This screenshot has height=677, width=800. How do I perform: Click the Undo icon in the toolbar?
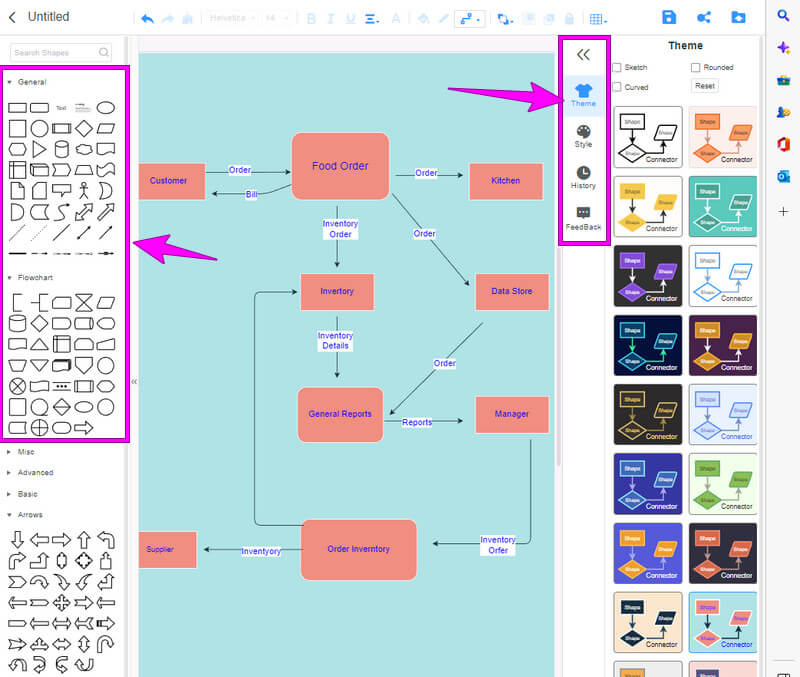point(148,17)
